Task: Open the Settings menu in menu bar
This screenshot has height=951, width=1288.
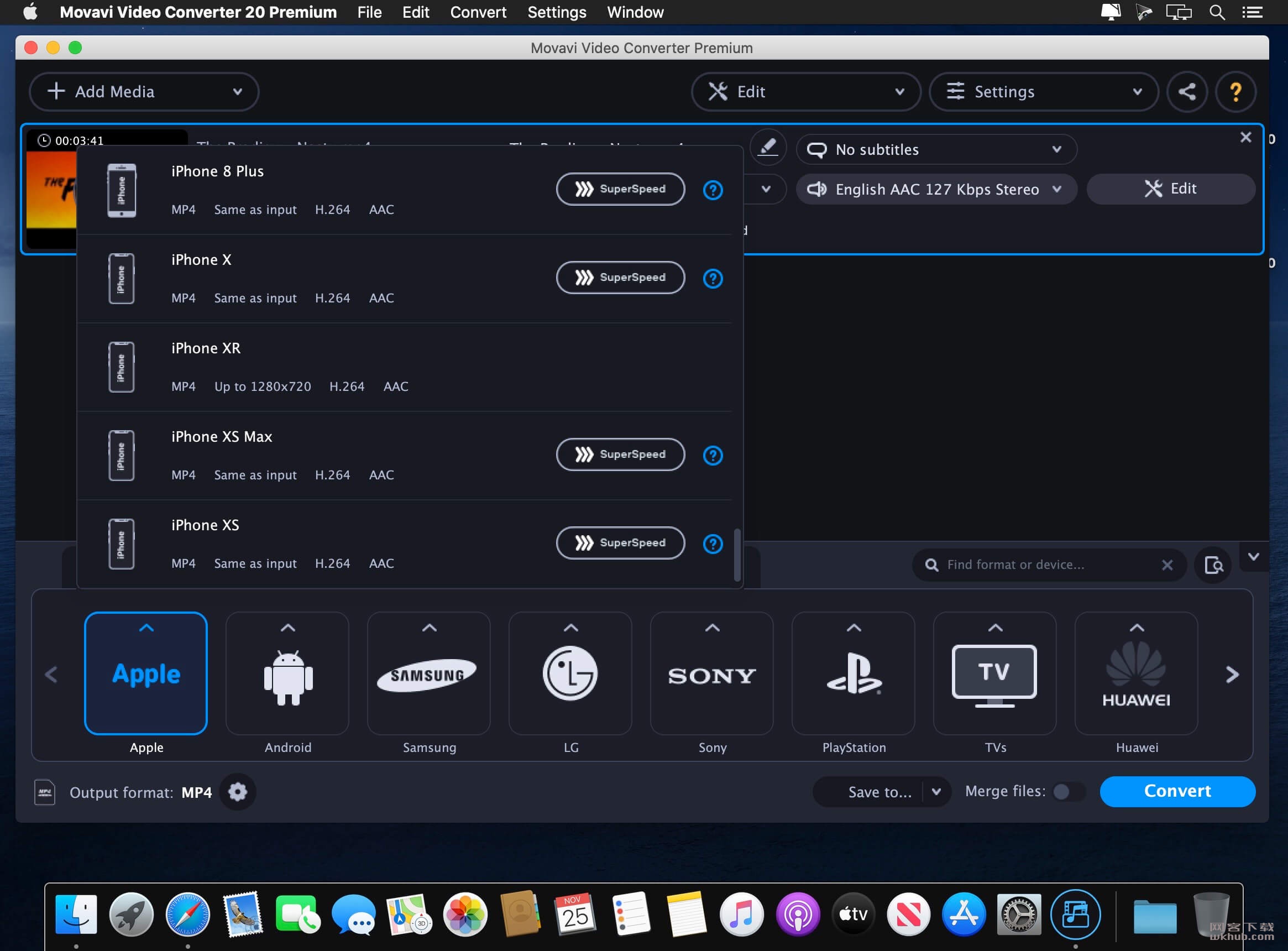Action: pyautogui.click(x=557, y=12)
